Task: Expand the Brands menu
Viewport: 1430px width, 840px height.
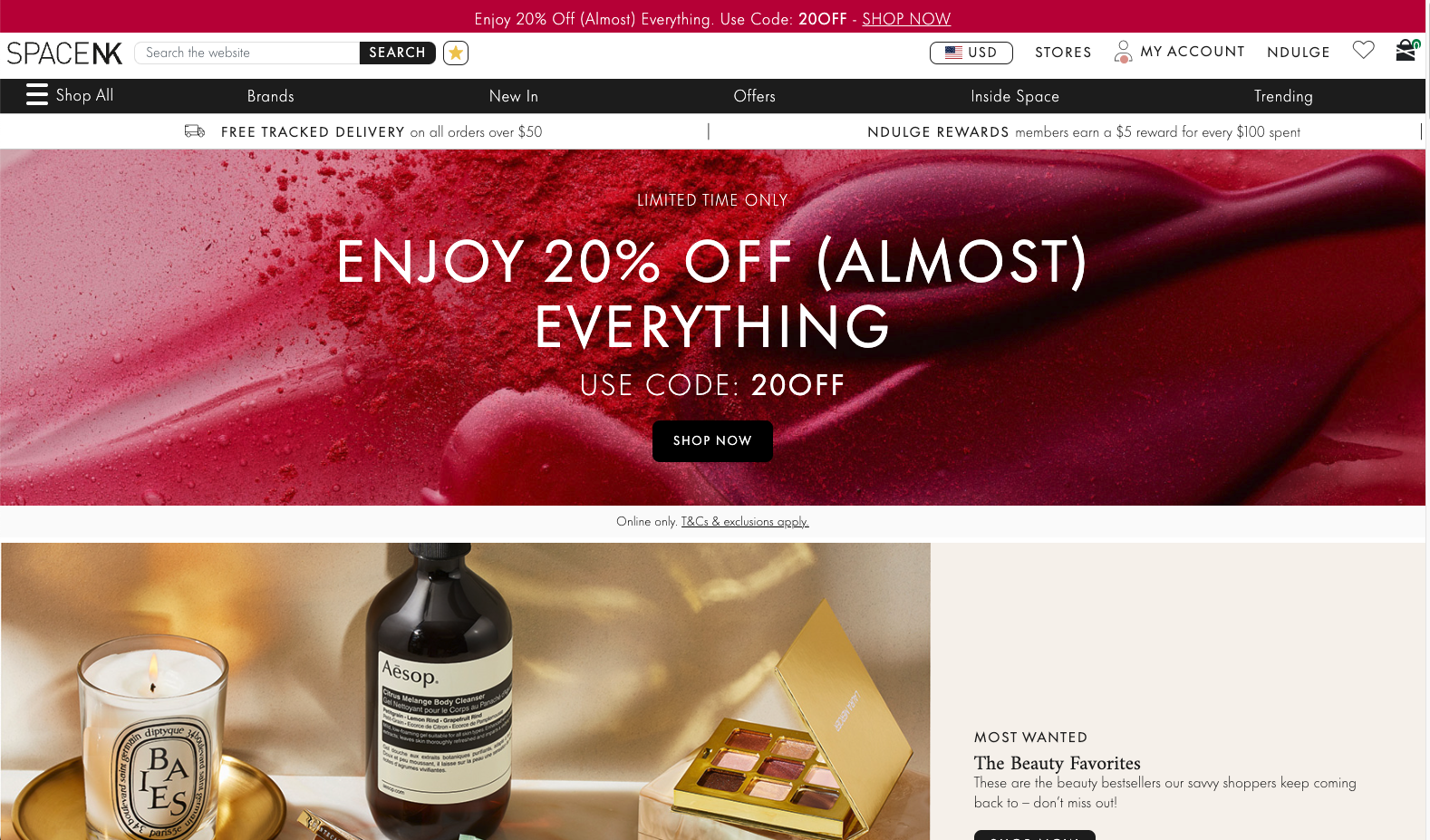Action: [x=270, y=96]
